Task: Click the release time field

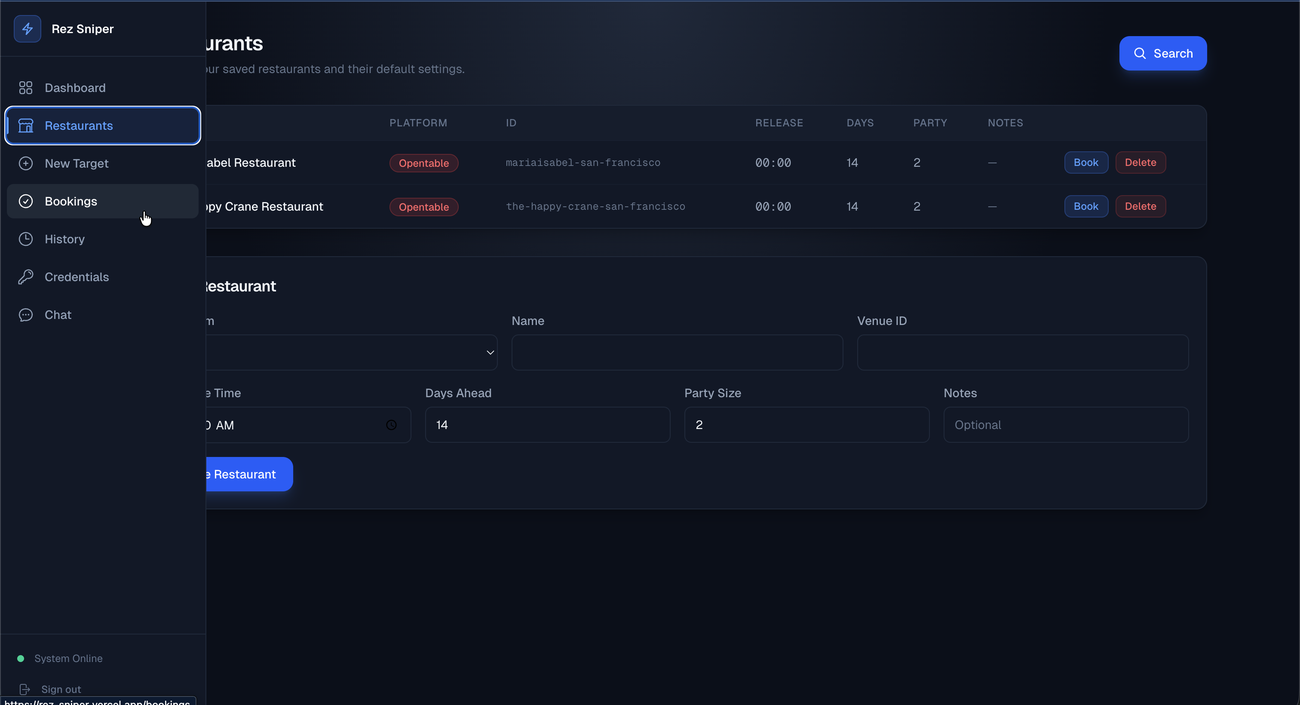Action: click(x=308, y=425)
